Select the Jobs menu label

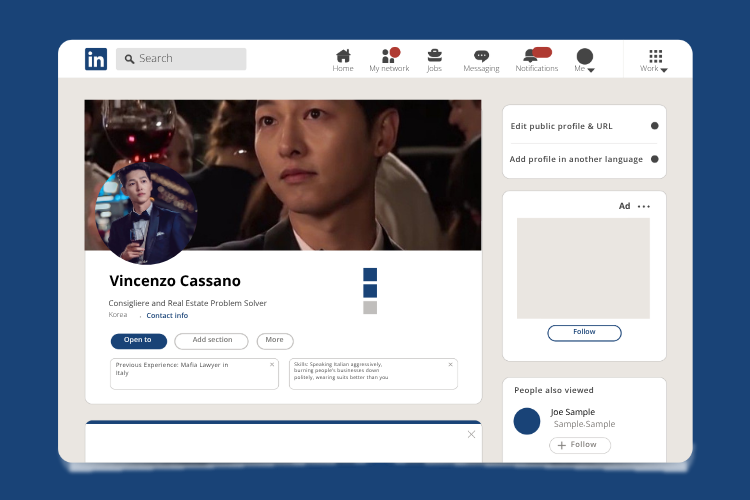(x=434, y=68)
